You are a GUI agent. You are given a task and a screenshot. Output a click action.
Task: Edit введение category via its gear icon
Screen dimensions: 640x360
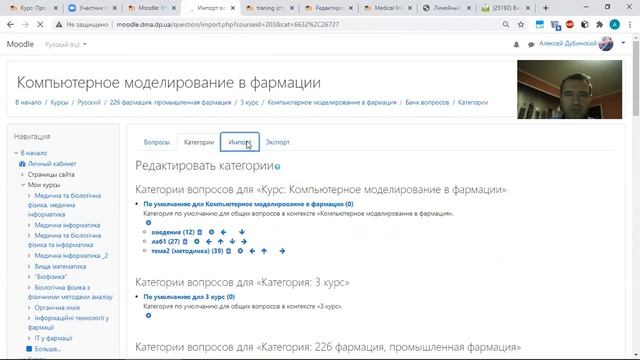coord(211,232)
